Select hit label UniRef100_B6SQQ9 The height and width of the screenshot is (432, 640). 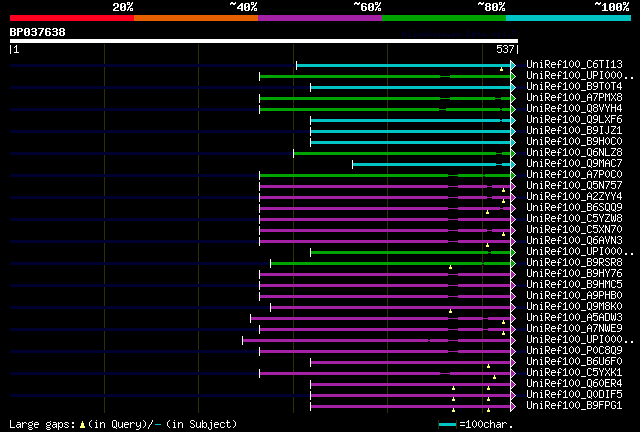point(574,208)
